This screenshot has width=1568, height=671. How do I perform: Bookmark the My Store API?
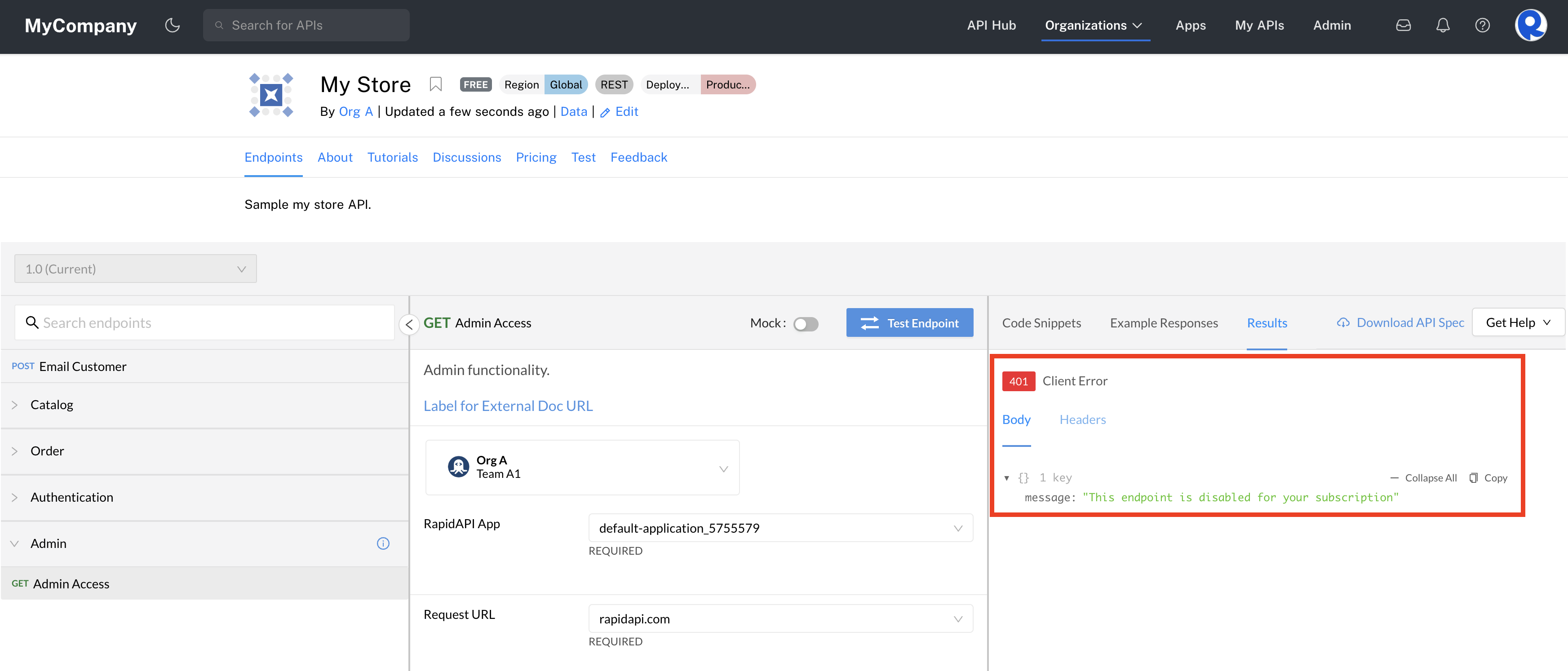pos(435,84)
